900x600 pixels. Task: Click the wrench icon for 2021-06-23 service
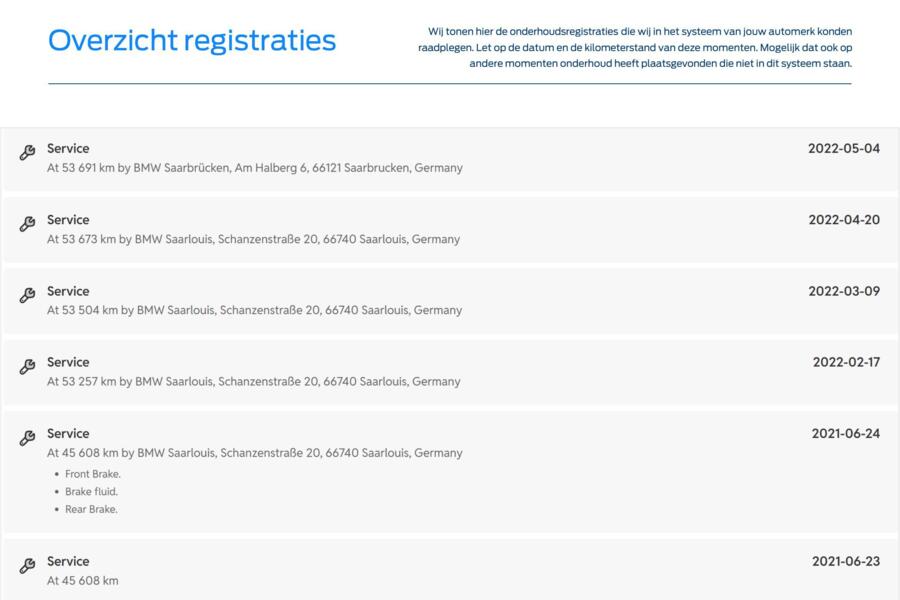[x=27, y=565]
